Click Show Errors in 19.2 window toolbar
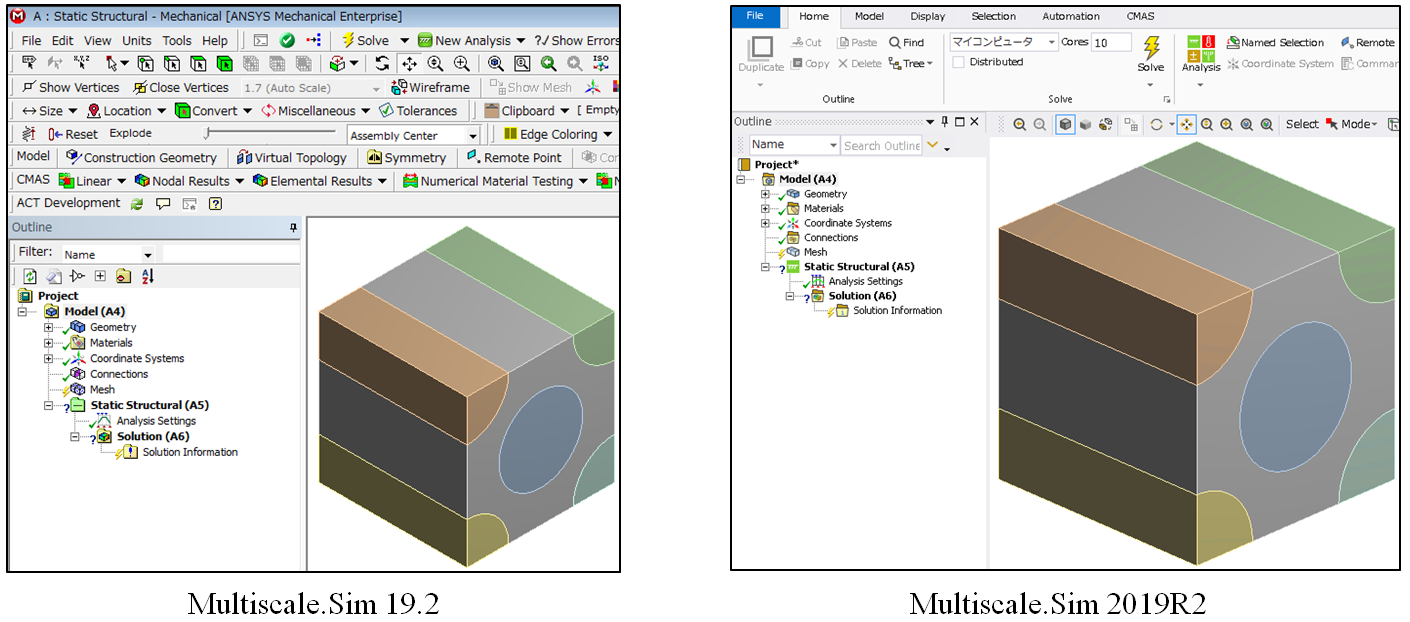1410x622 pixels. coord(577,40)
